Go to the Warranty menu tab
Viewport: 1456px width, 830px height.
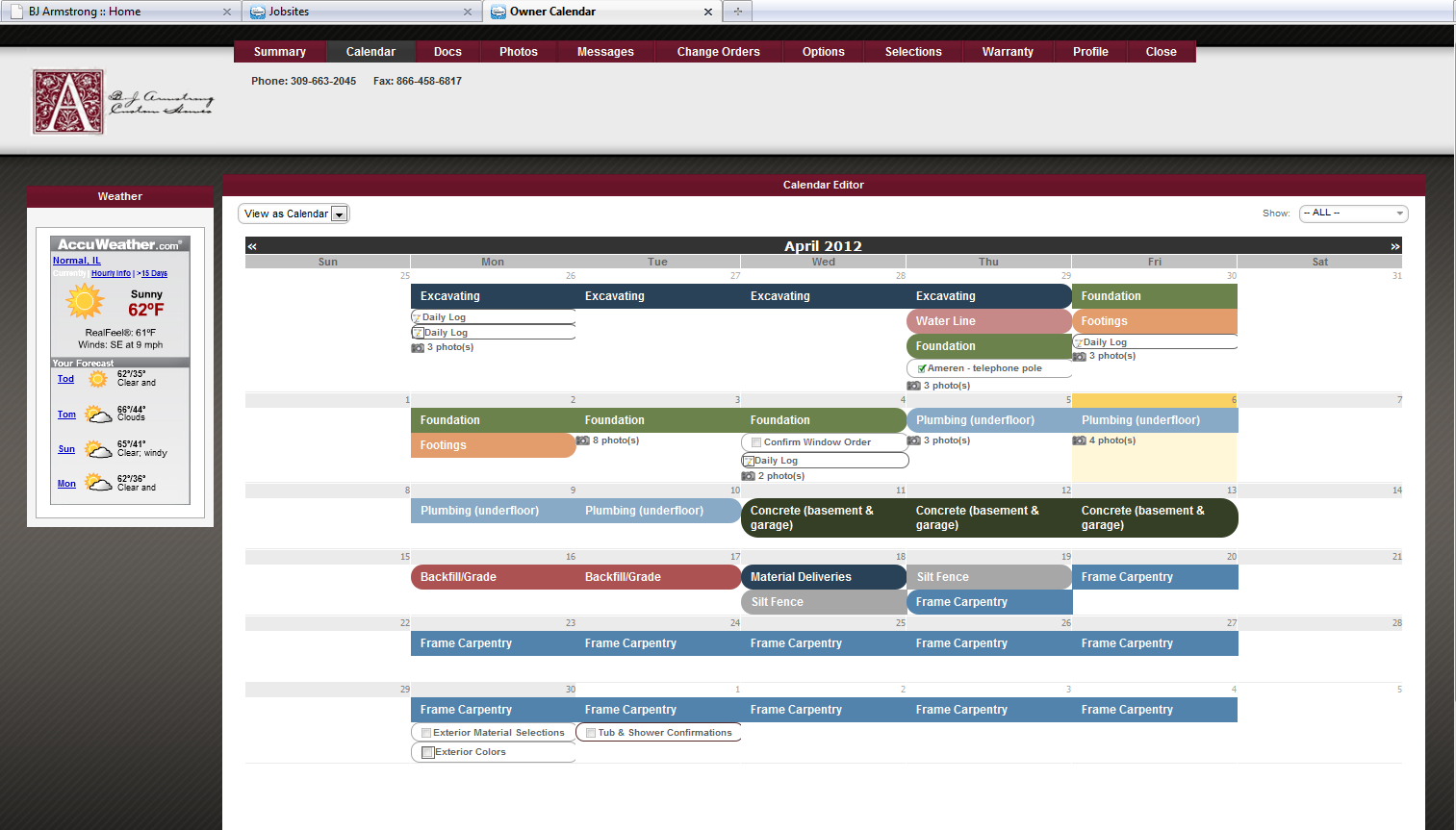(1008, 52)
